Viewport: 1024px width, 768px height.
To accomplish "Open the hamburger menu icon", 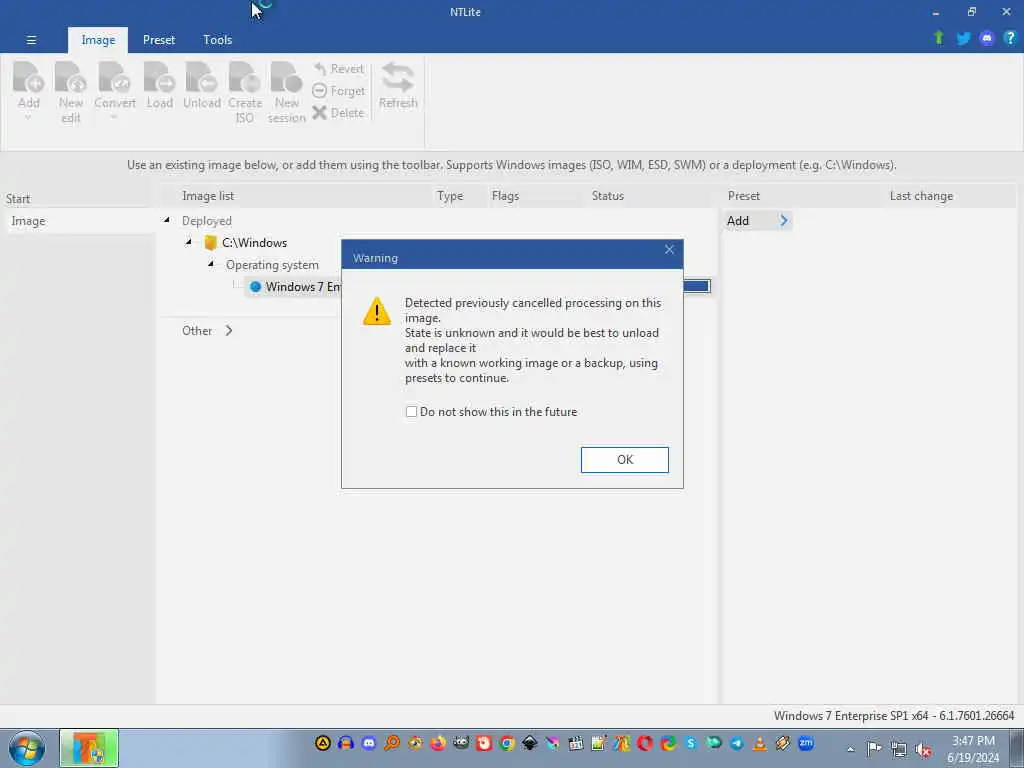I will tap(31, 40).
